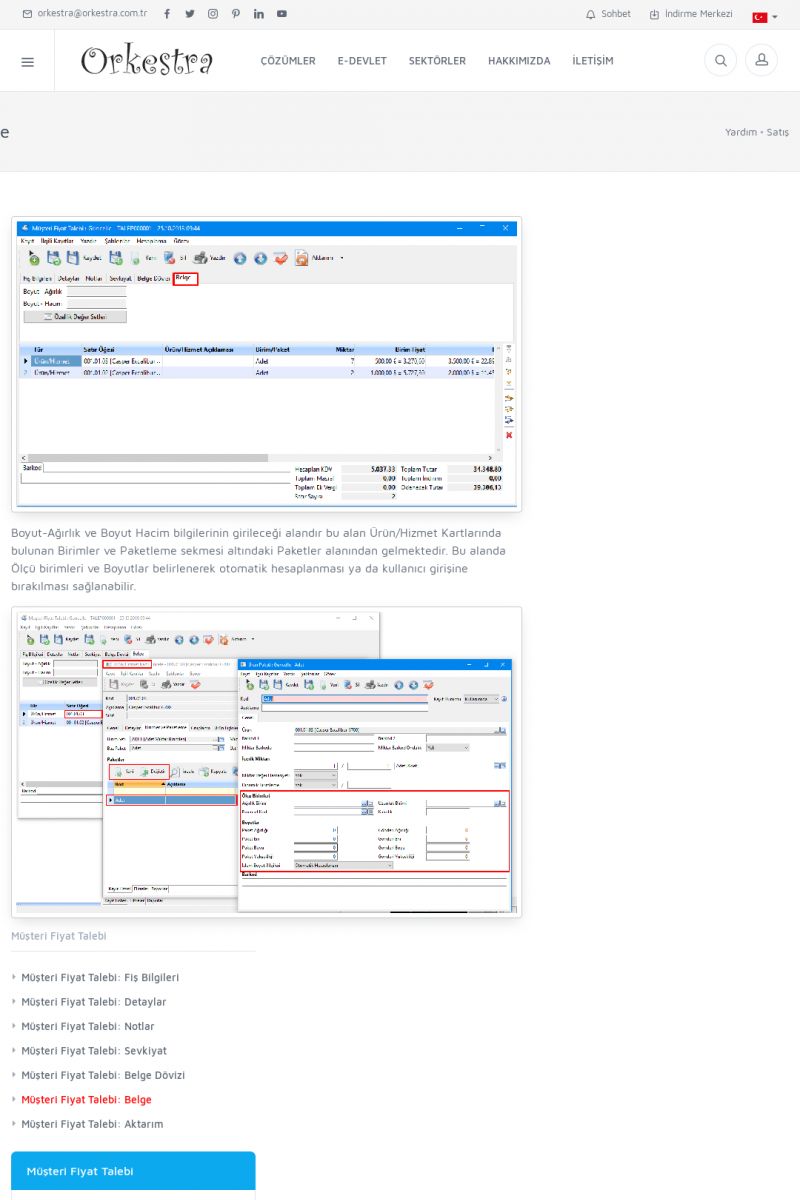Open İndirme Merkezi link

click(x=691, y=14)
